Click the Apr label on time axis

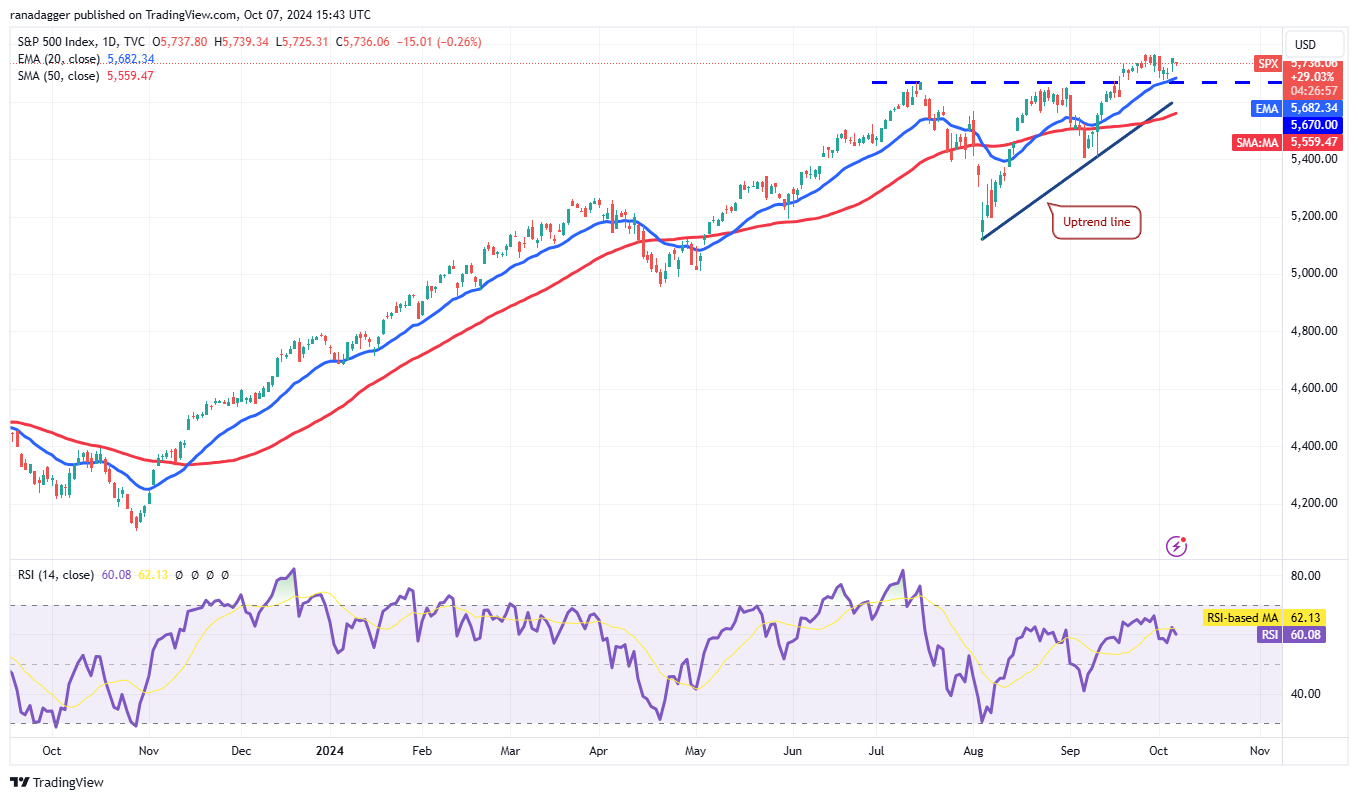pos(600,750)
